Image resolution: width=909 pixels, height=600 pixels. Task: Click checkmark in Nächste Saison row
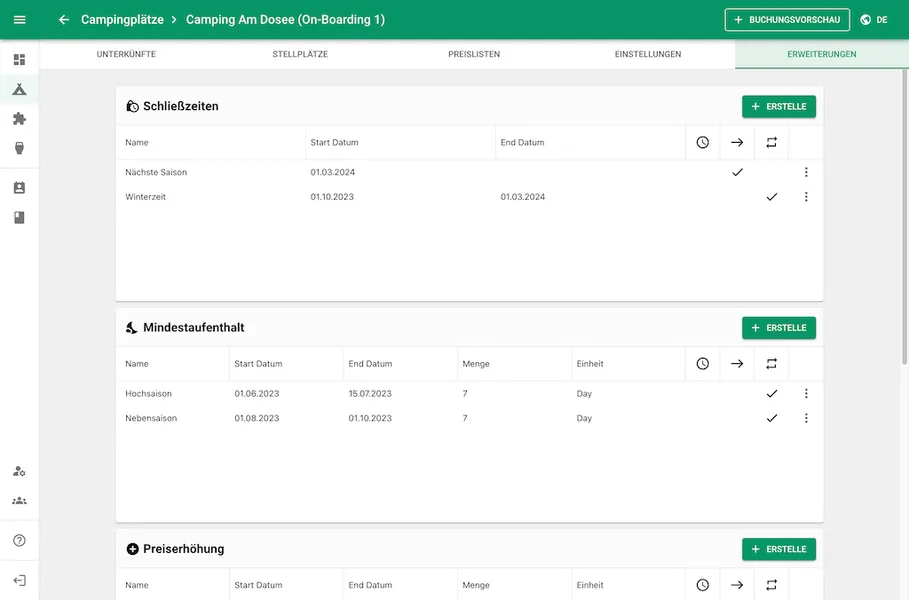coord(737,172)
